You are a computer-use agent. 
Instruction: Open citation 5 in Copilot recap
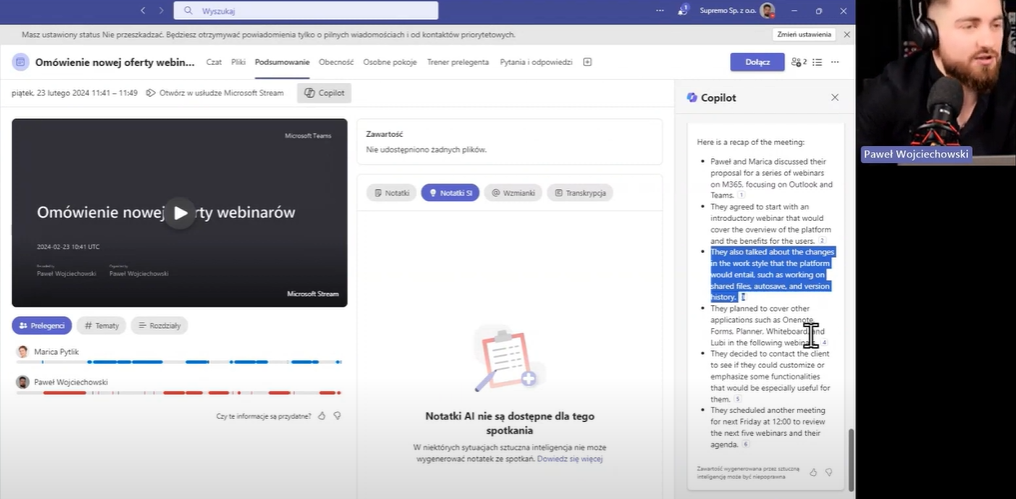pyautogui.click(x=737, y=399)
